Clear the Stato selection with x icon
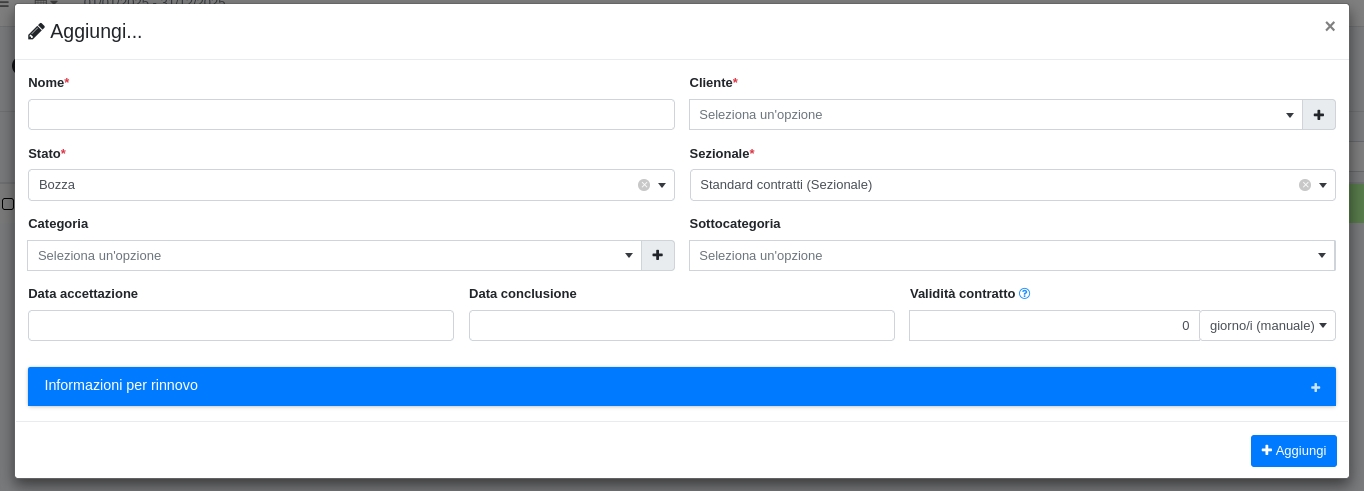Screen dimensions: 1364x491 coord(644,185)
